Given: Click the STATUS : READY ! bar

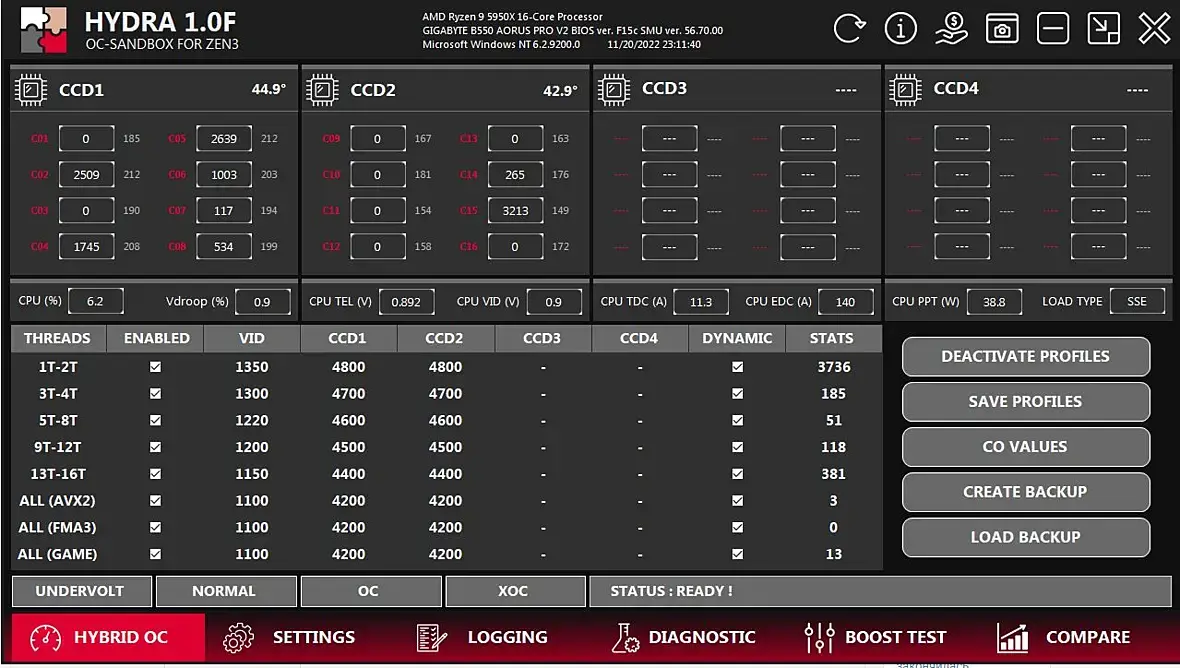Looking at the screenshot, I should click(x=880, y=591).
